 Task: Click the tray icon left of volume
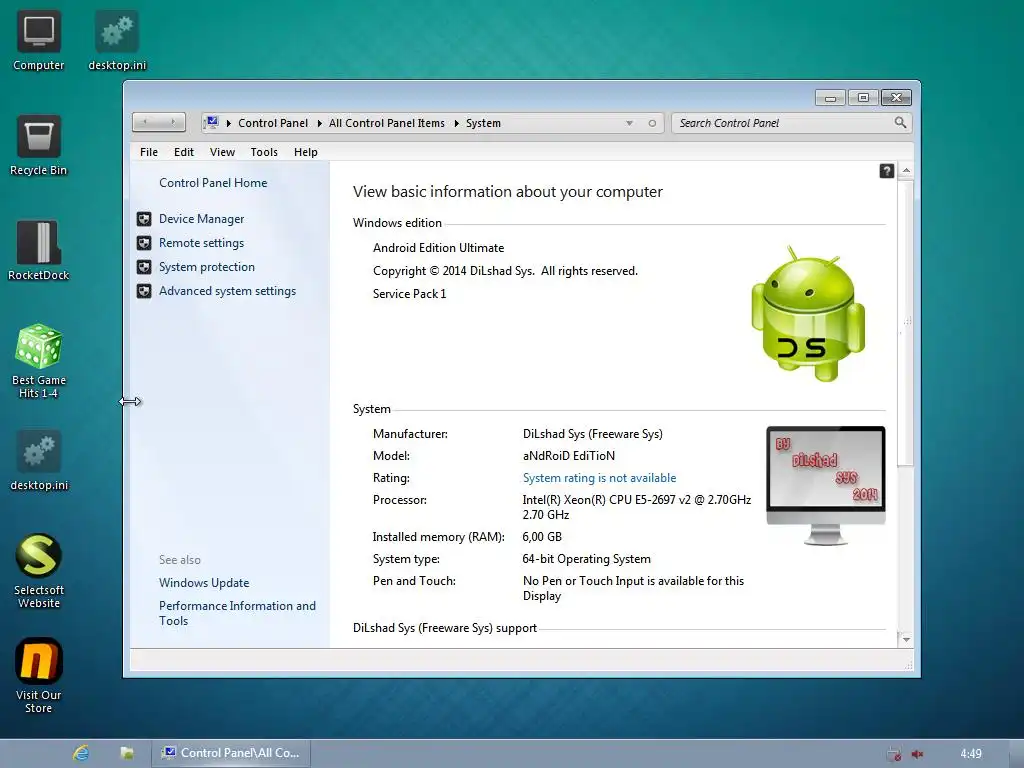(894, 754)
